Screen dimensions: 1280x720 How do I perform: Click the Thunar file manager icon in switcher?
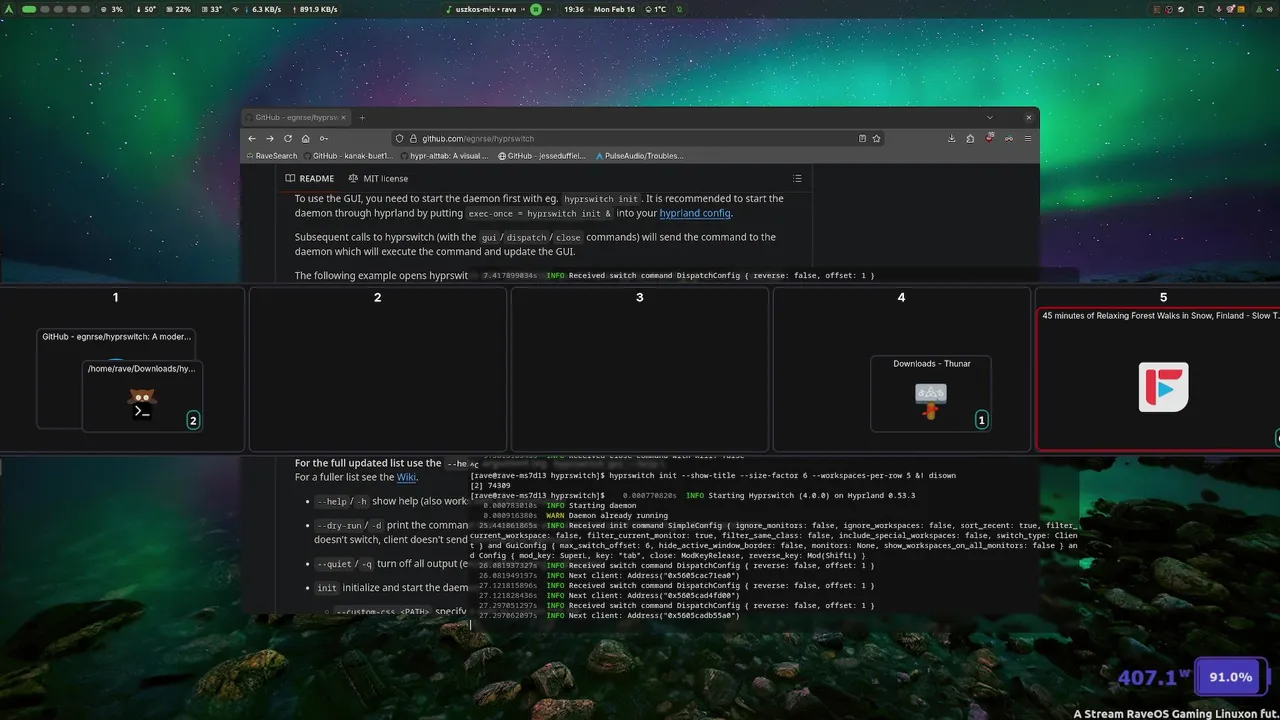(931, 400)
